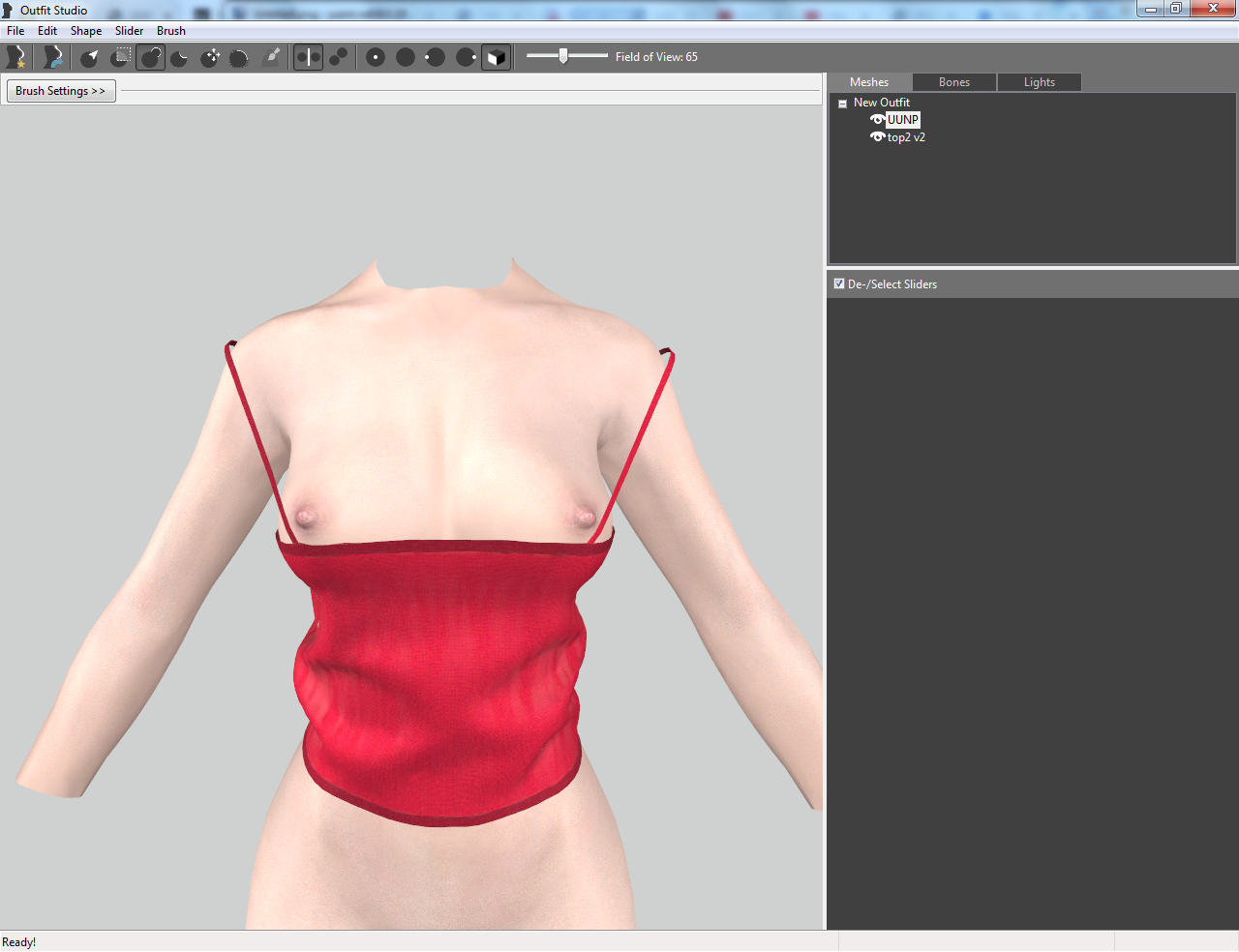
Task: Toggle Edit Connected Only option
Action: 338,57
